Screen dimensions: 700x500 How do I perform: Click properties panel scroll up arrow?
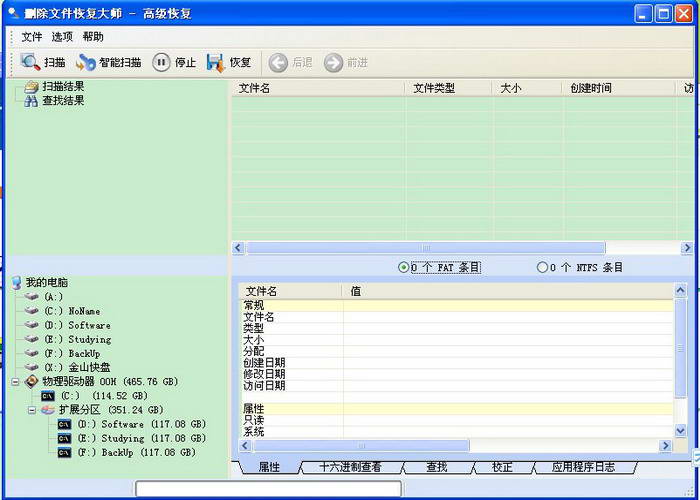click(680, 291)
